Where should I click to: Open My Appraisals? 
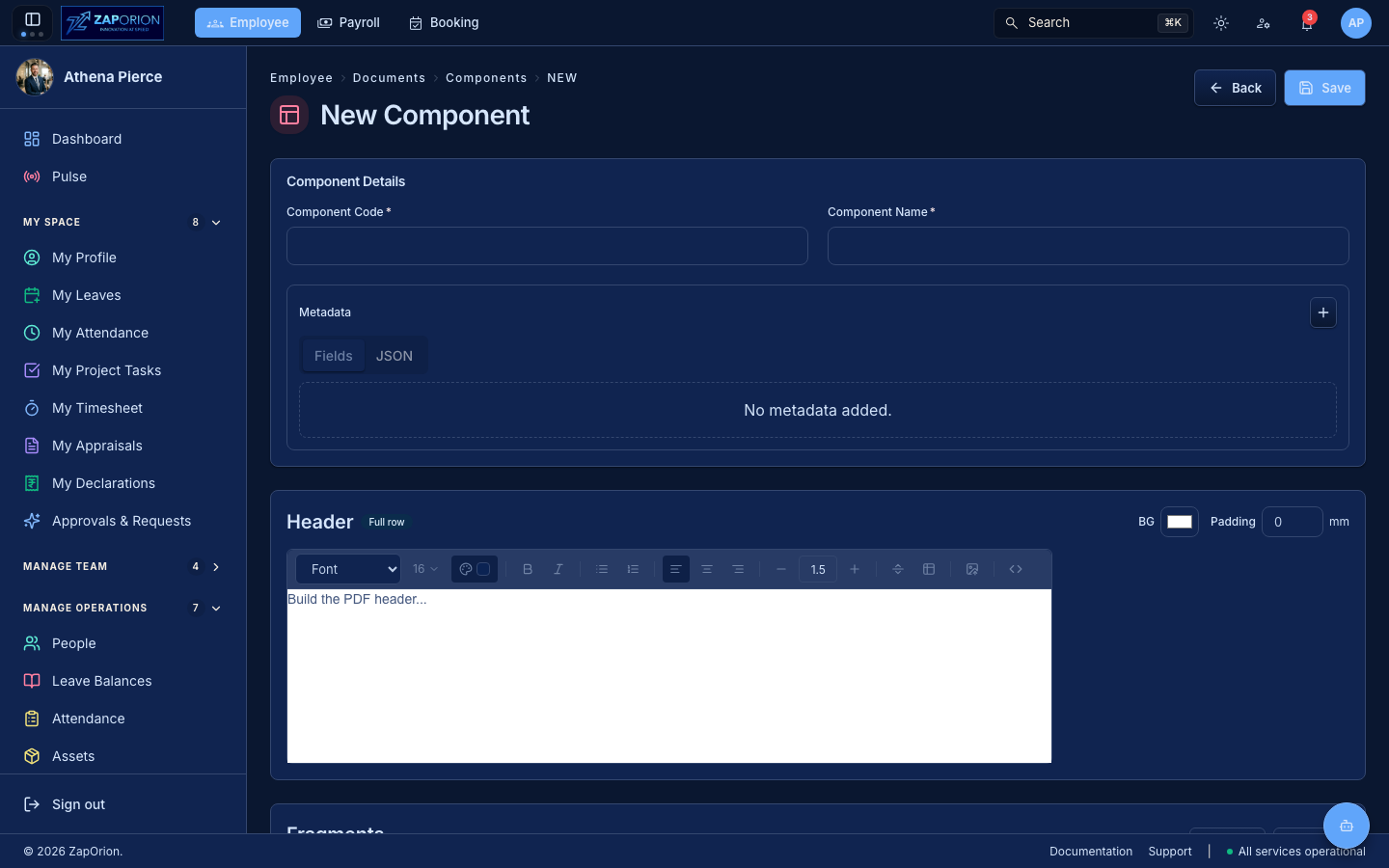[x=123, y=446]
